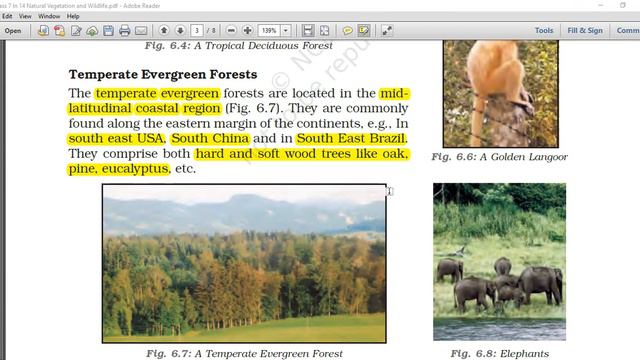Zoom out with the minus button

(231, 31)
